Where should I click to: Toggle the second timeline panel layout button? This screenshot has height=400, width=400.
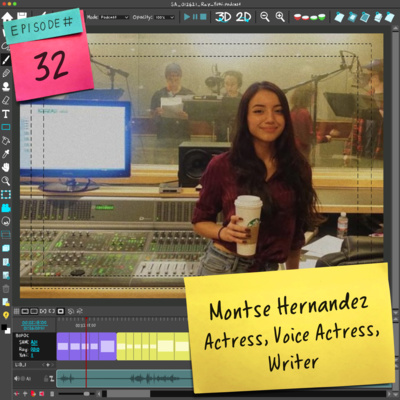coord(34,311)
